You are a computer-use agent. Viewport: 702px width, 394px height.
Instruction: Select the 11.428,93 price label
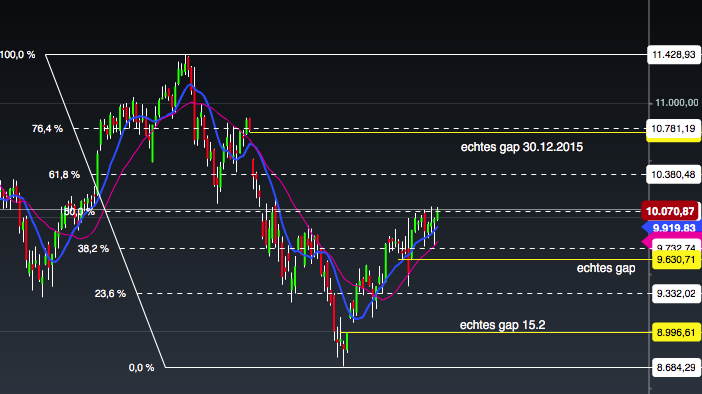(x=674, y=55)
